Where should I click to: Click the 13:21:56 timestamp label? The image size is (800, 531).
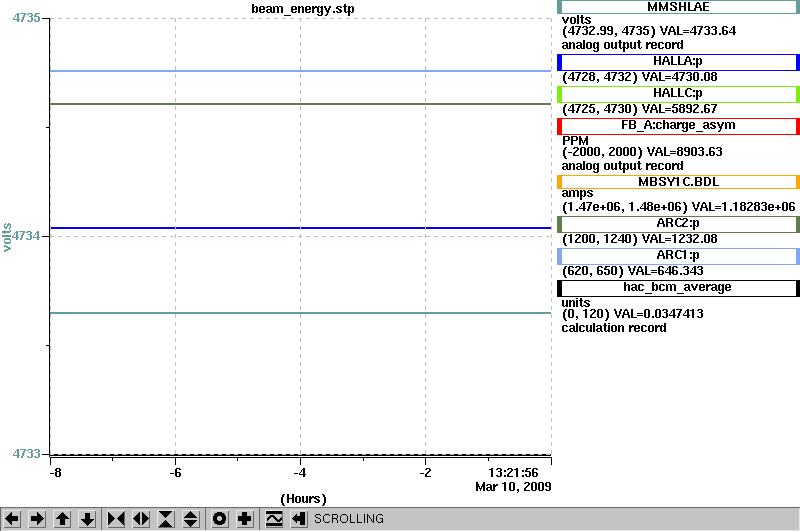[513, 473]
